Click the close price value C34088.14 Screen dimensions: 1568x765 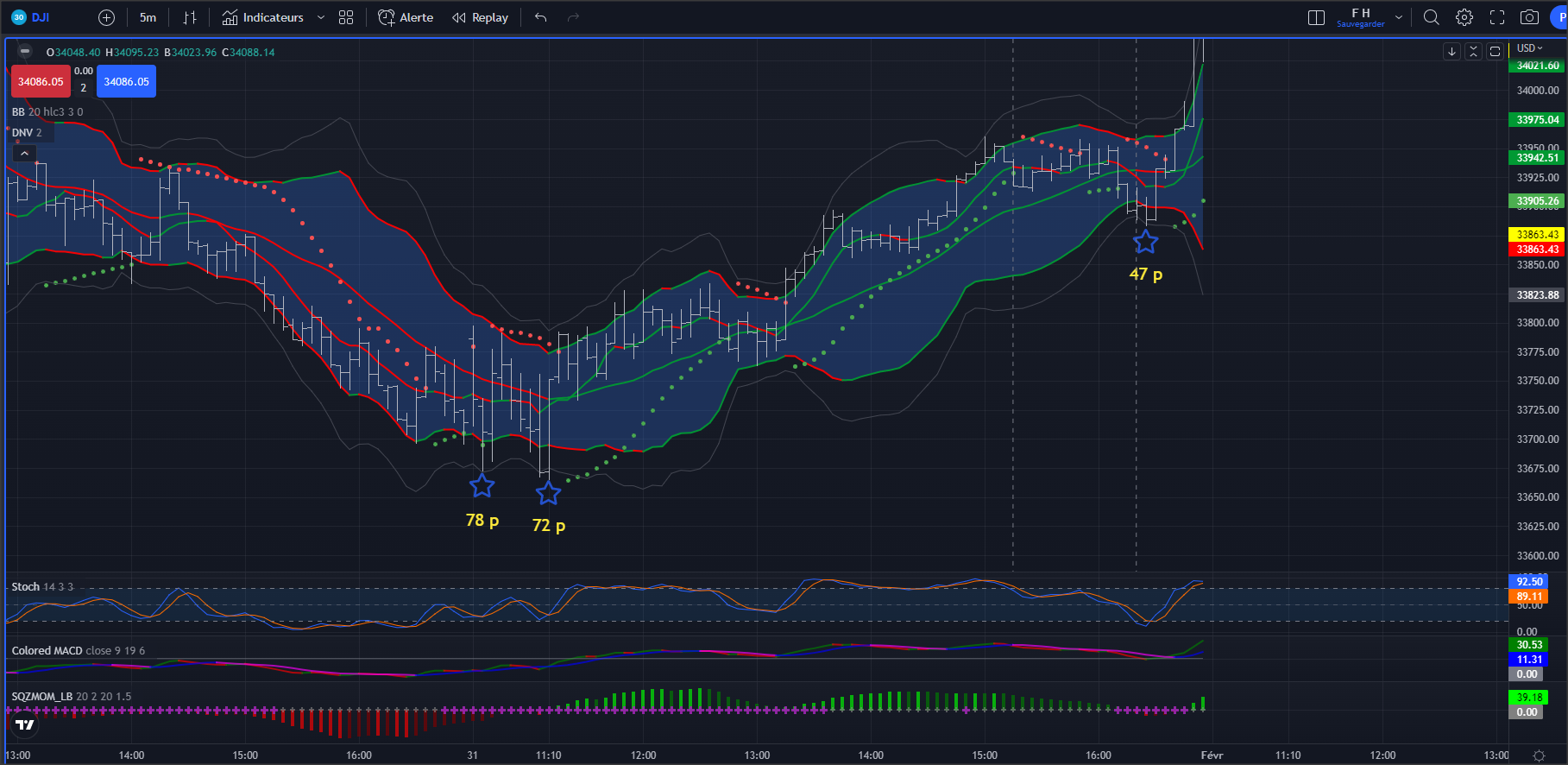click(249, 53)
